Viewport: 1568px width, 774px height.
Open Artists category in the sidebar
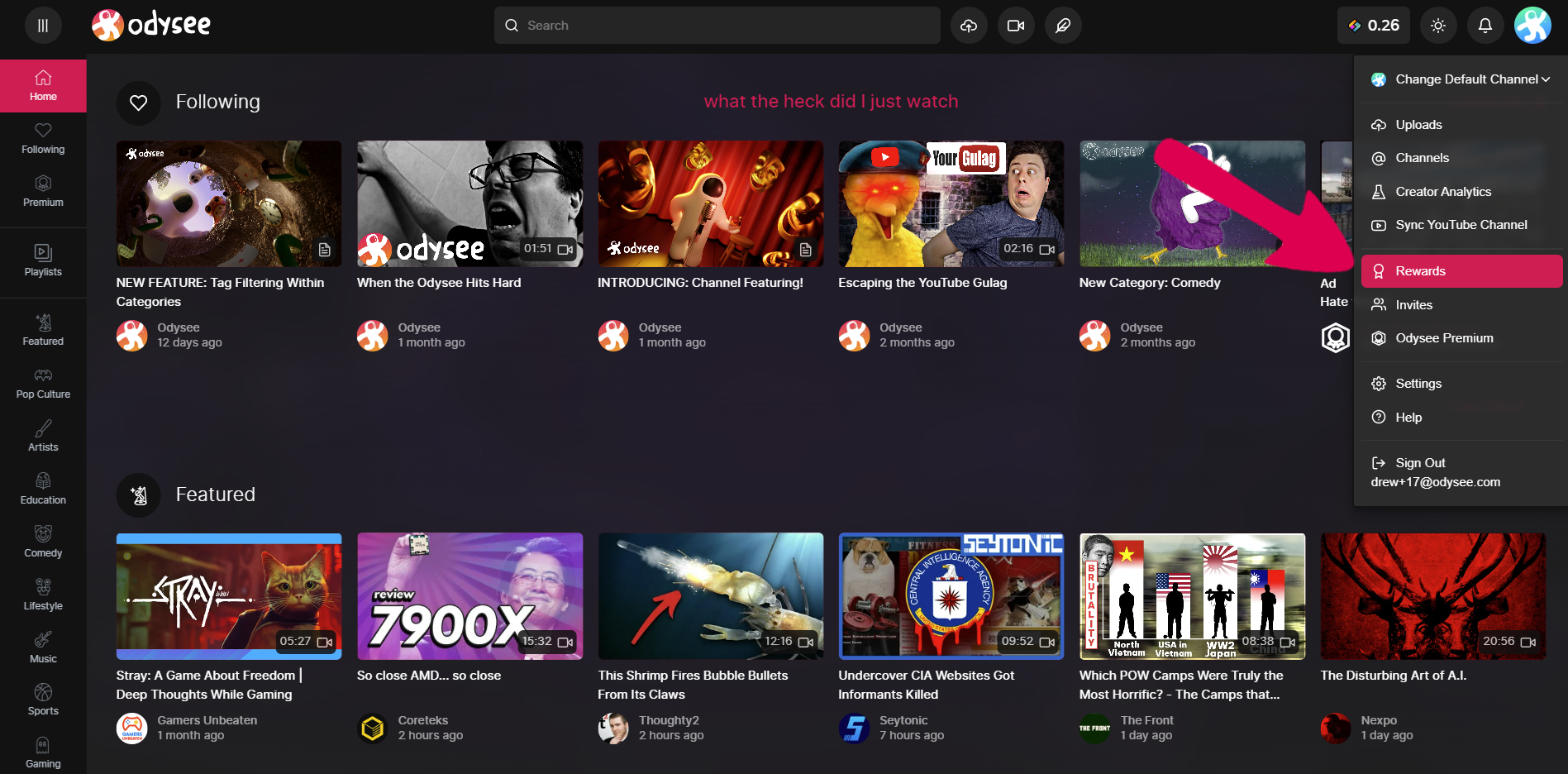coord(43,437)
